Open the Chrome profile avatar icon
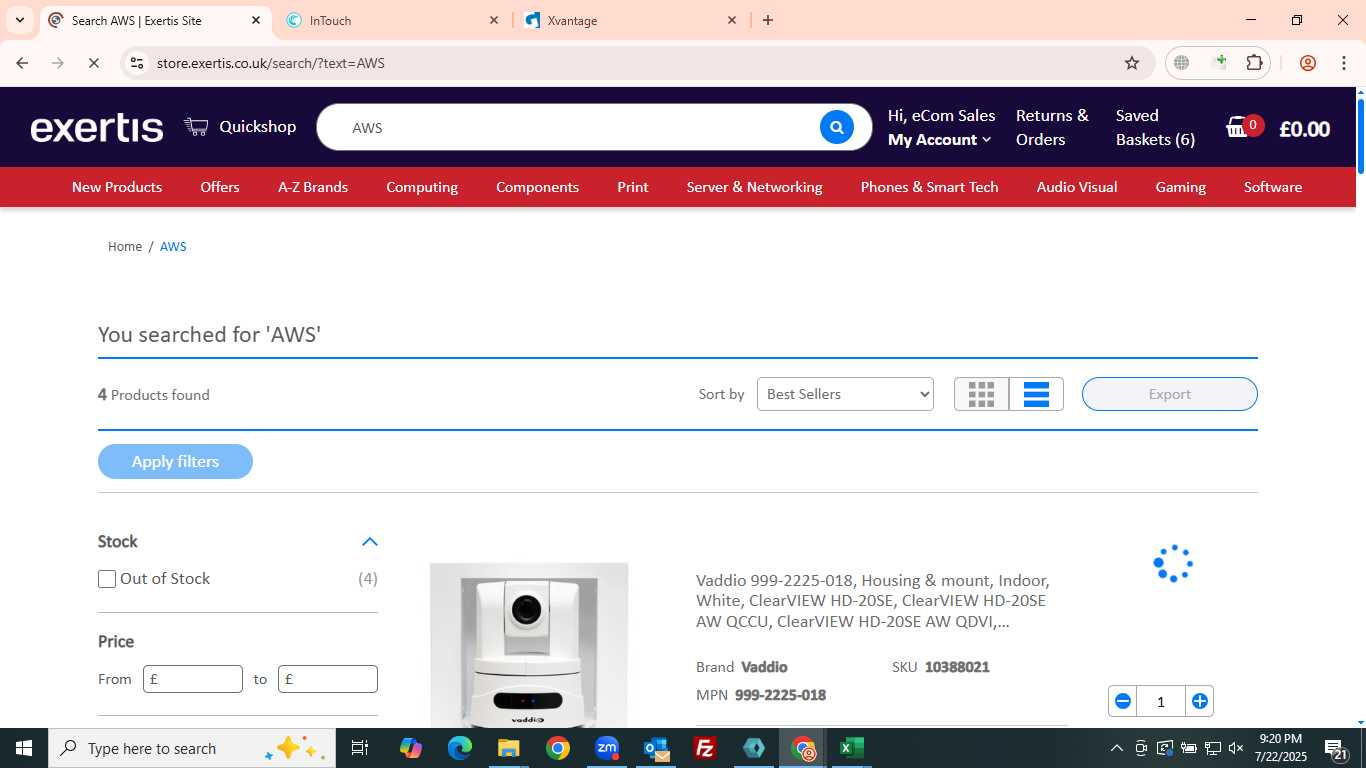1366x768 pixels. (1308, 63)
